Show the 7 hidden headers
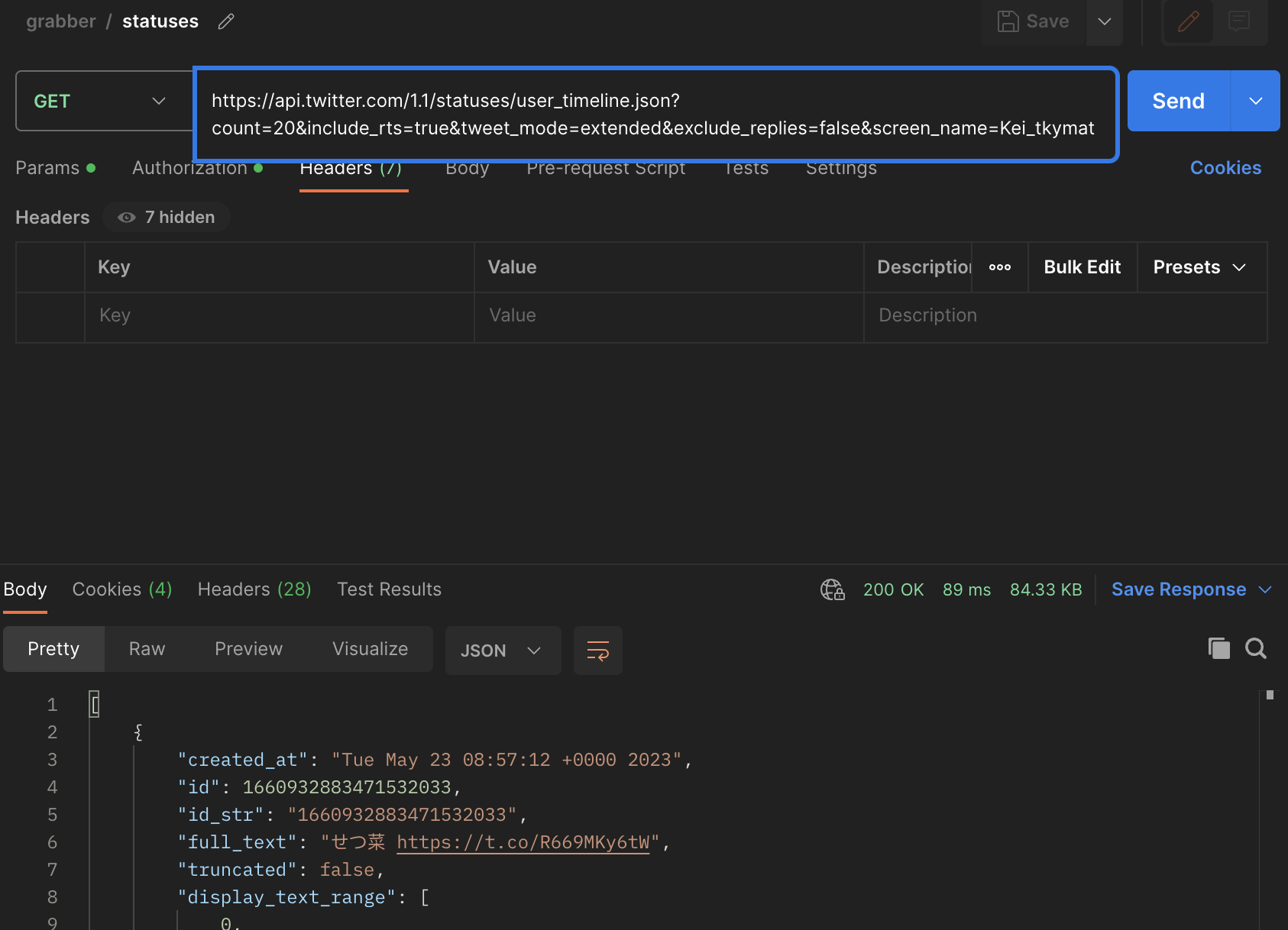 pos(167,218)
